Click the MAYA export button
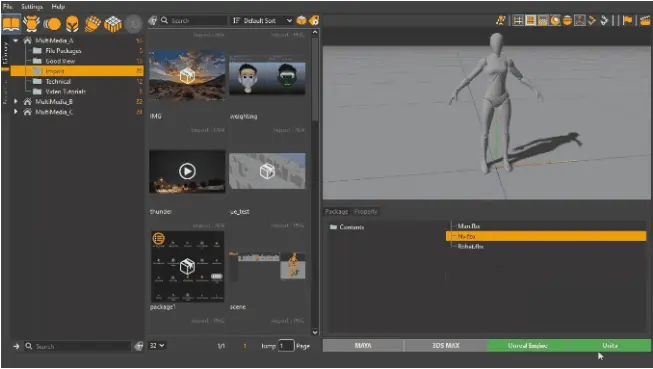 click(363, 346)
